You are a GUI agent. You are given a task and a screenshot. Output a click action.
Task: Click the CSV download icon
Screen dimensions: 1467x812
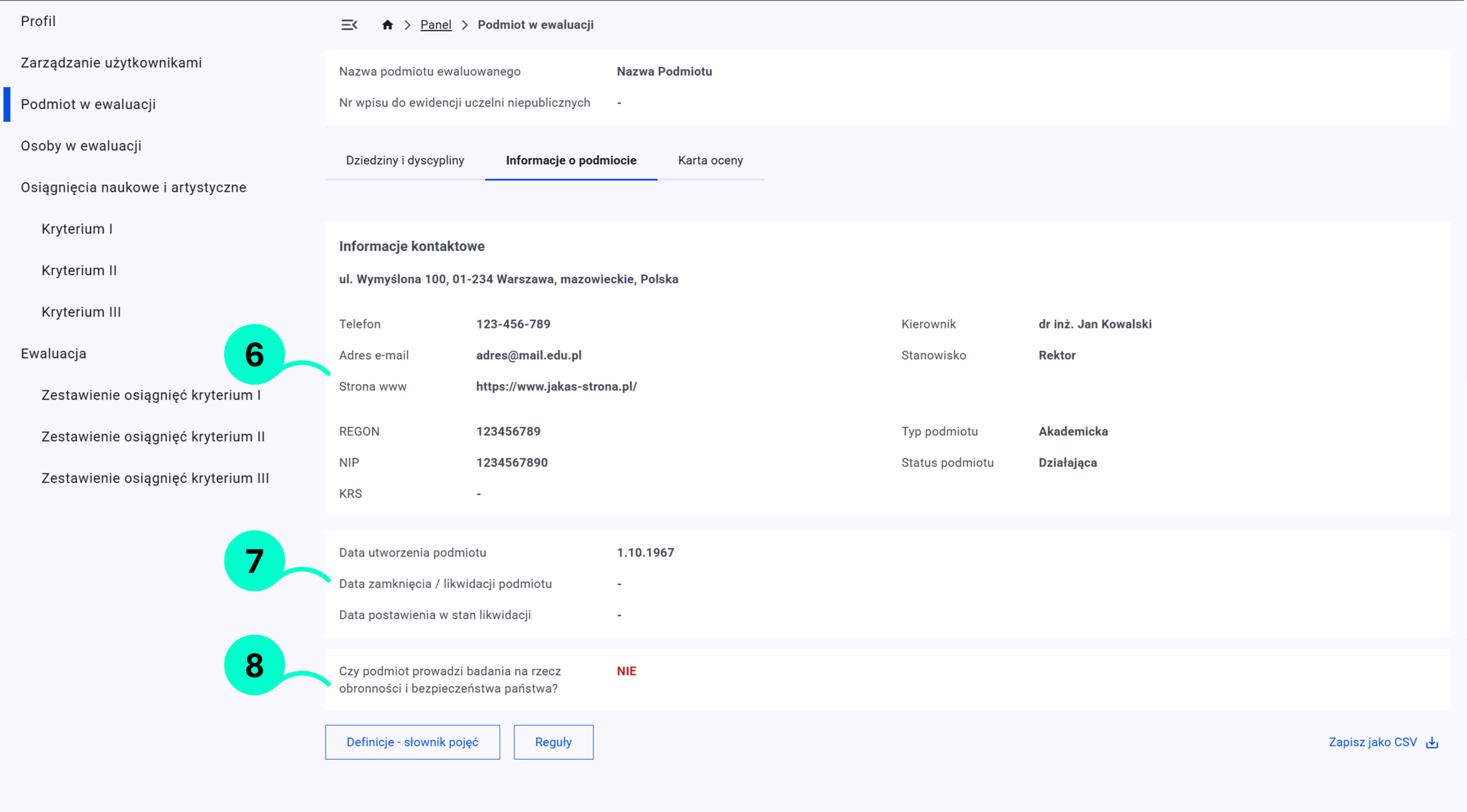click(1432, 743)
